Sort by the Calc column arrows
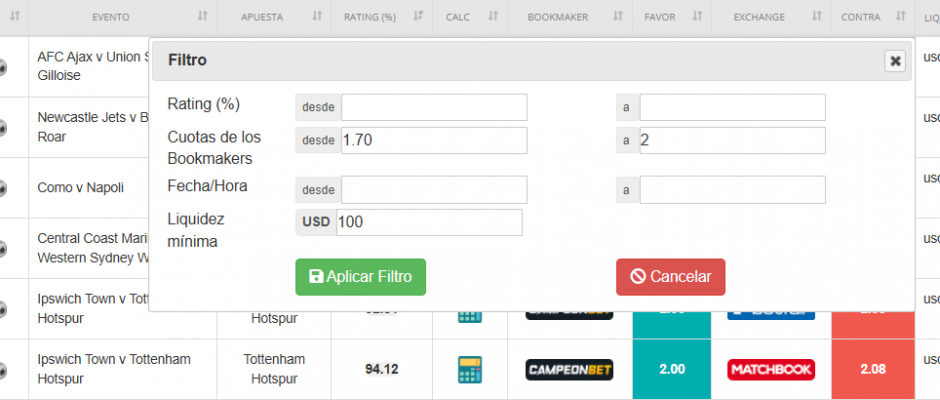This screenshot has width=940, height=400. 493,17
